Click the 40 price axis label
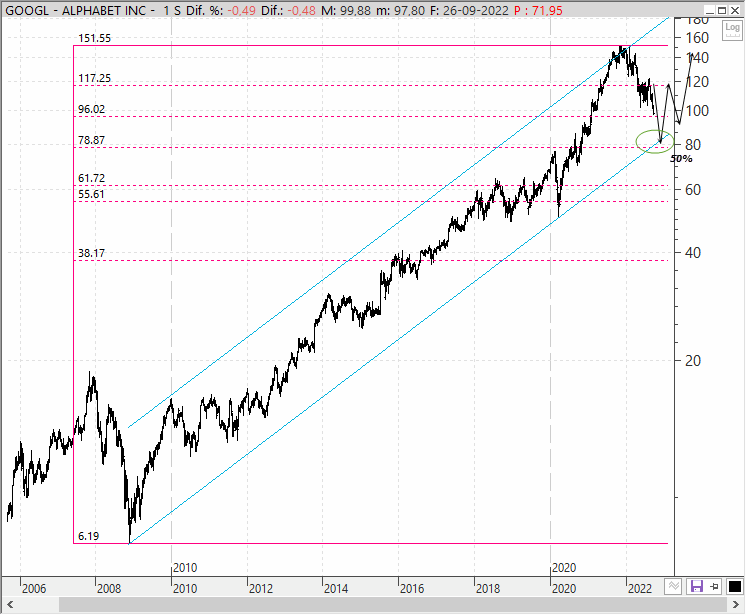 pos(693,253)
